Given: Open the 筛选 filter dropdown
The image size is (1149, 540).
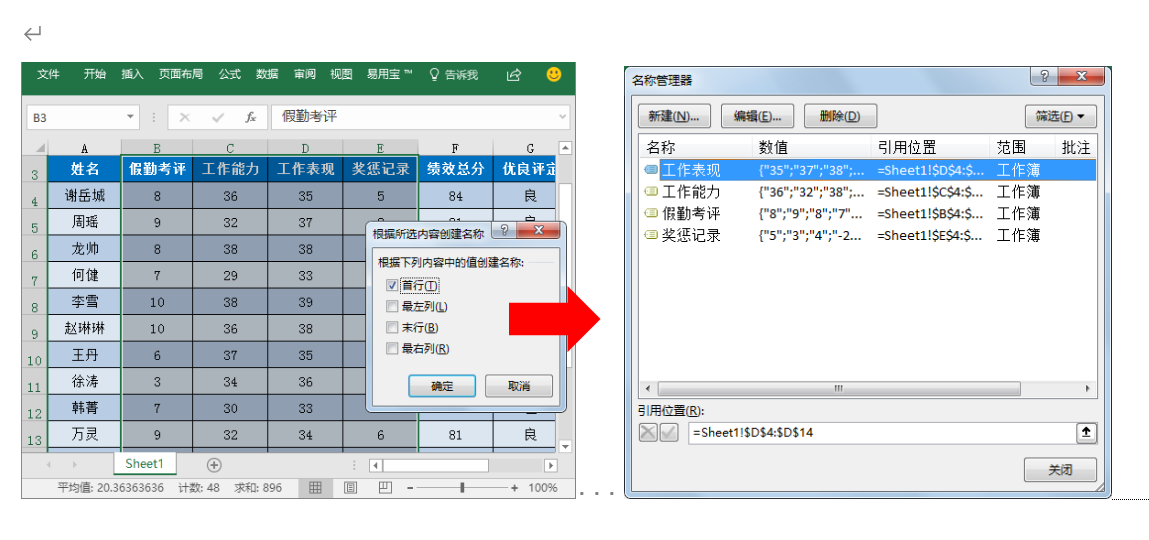Looking at the screenshot, I should tap(1060, 116).
